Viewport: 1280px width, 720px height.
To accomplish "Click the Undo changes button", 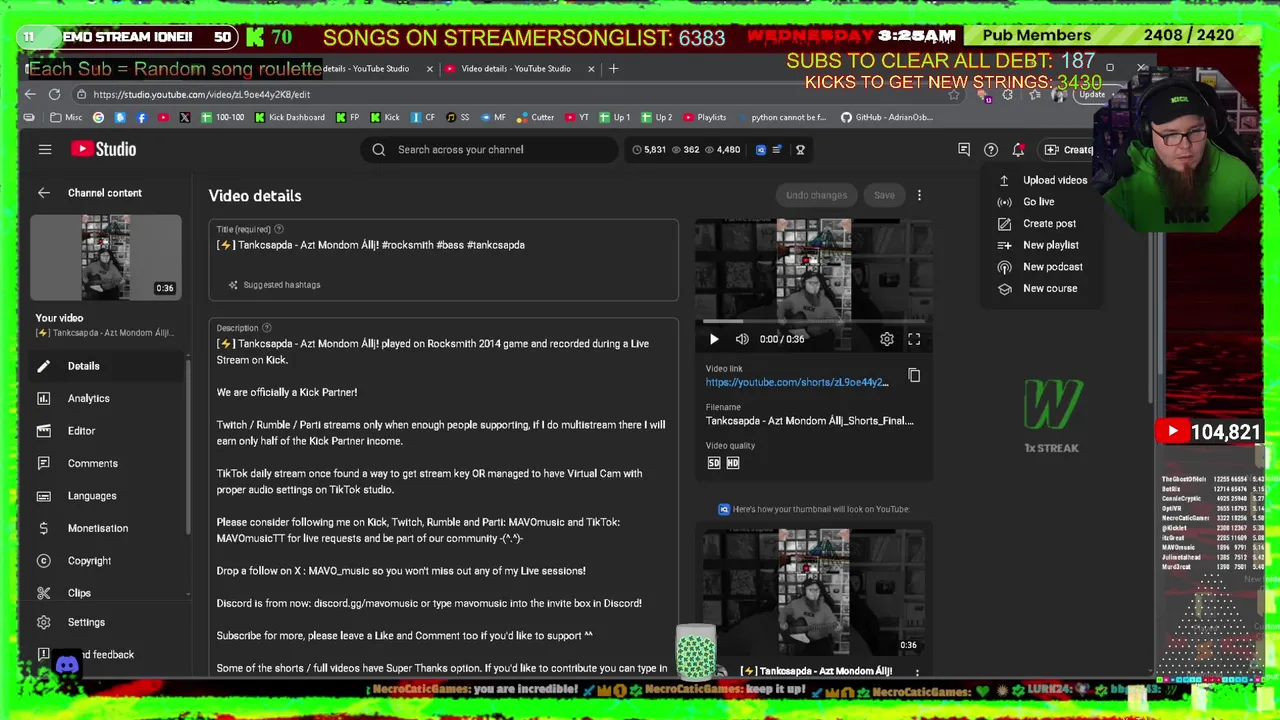I will pyautogui.click(x=816, y=195).
